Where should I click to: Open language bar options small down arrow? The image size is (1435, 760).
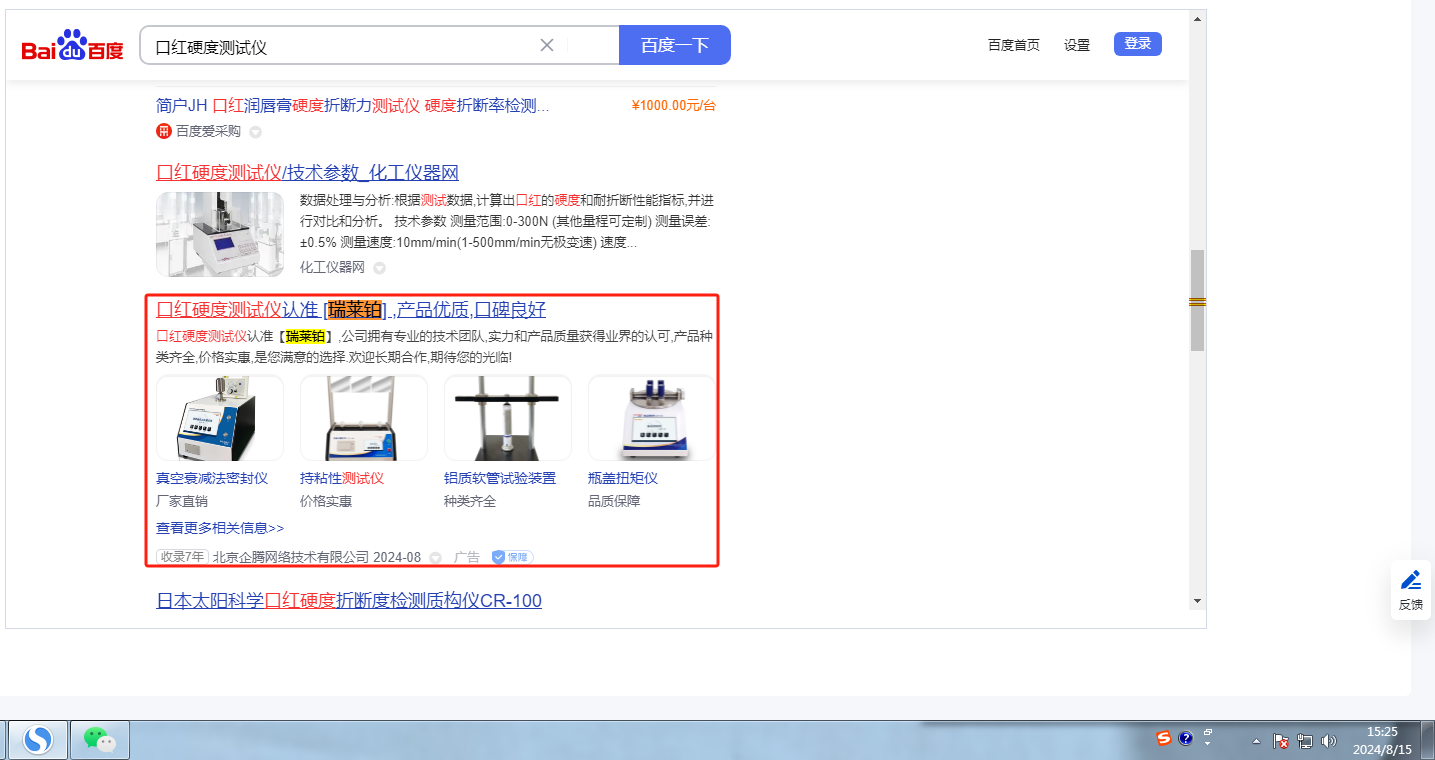click(1208, 745)
